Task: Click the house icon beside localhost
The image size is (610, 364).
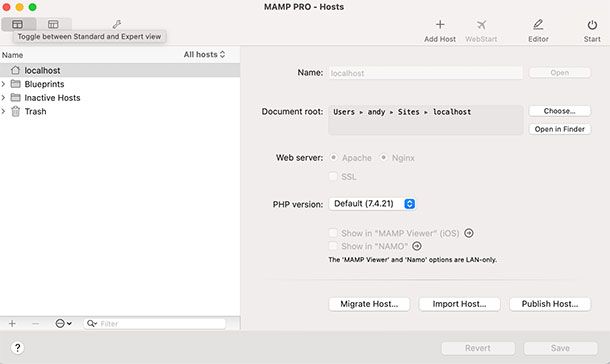Action: [x=15, y=70]
